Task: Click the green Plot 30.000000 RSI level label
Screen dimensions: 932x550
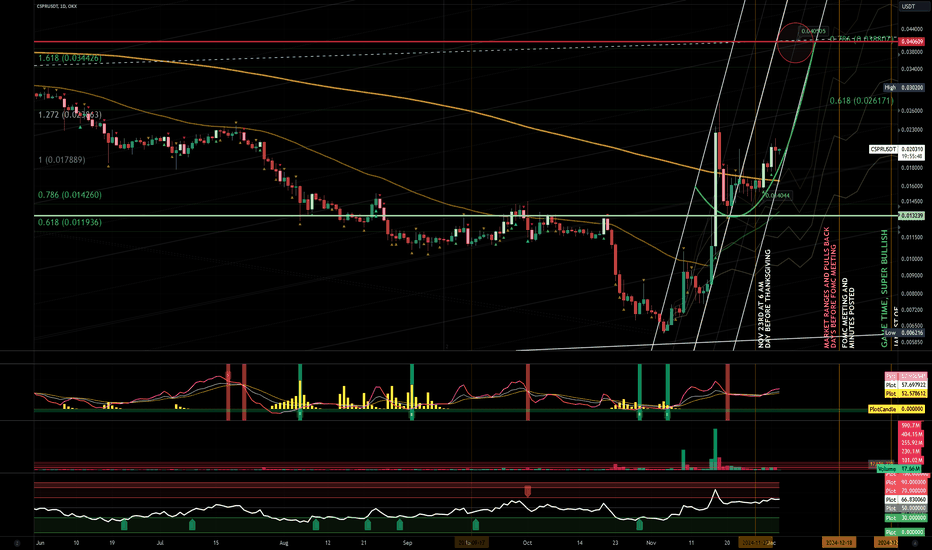Action: tap(906, 518)
